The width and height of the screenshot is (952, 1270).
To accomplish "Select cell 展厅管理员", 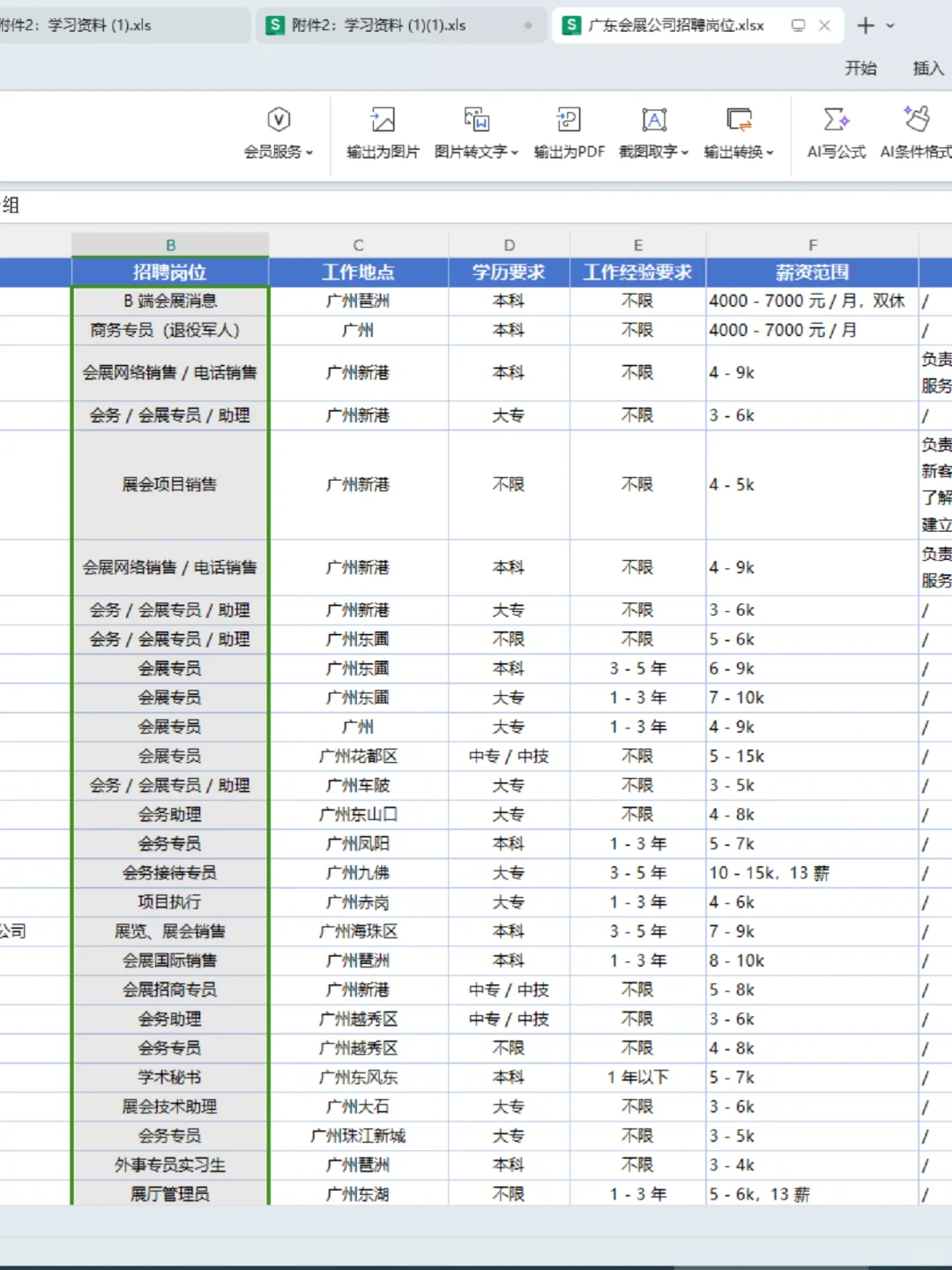I will tap(170, 1194).
